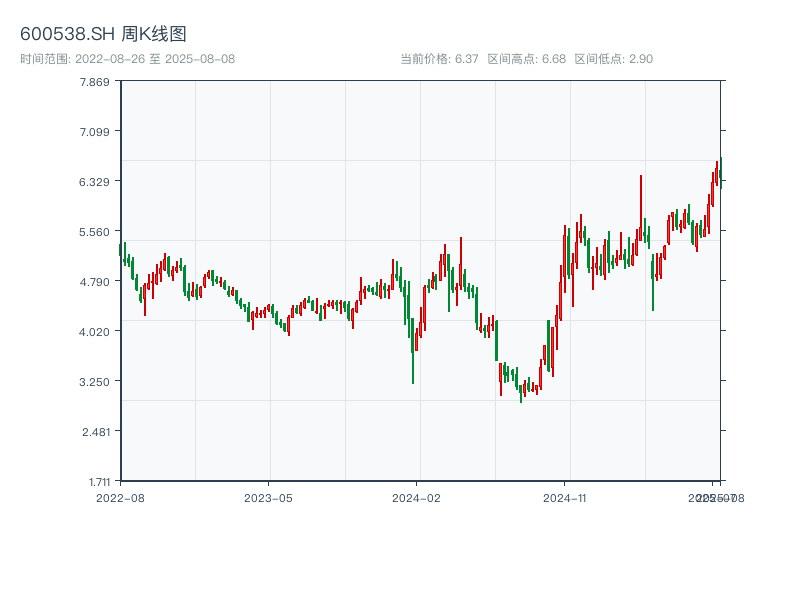The width and height of the screenshot is (800, 600).
Task: Click the 600538.SH 周K线图 chart title
Action: coord(103,34)
